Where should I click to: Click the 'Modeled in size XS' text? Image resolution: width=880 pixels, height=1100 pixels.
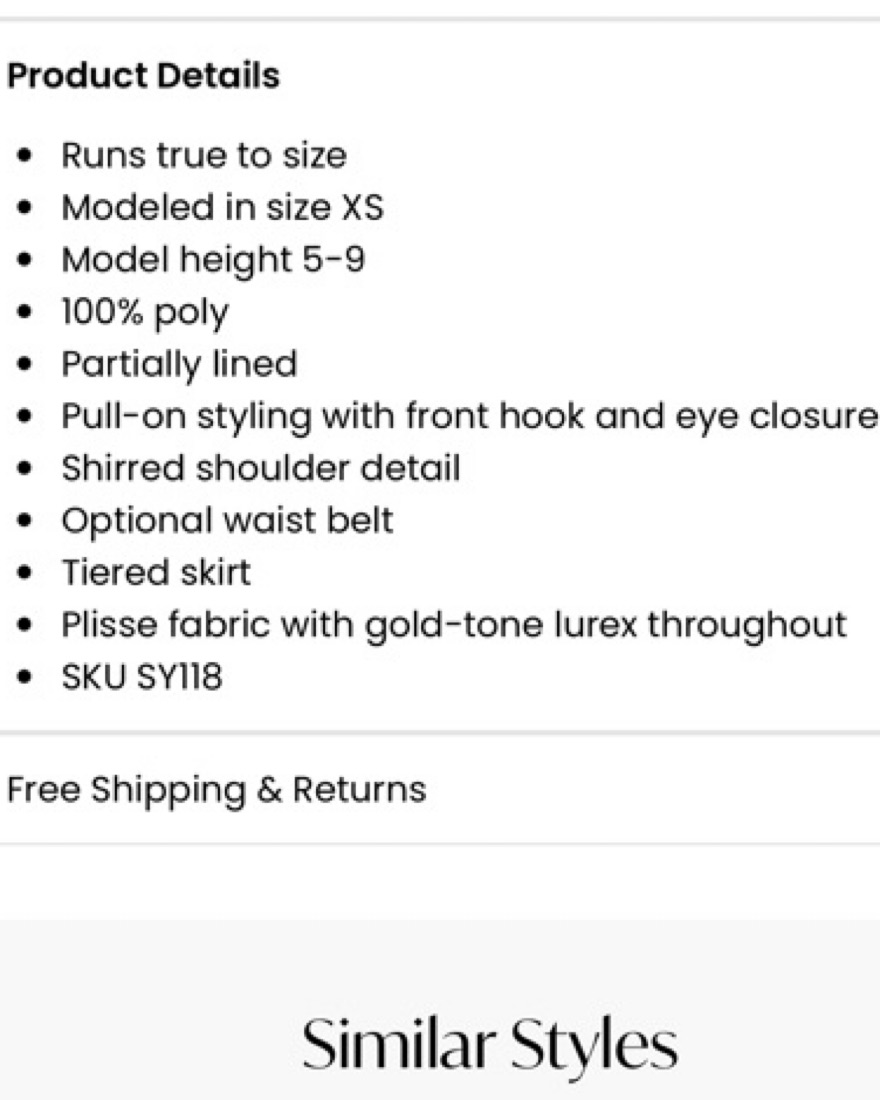[x=222, y=208]
